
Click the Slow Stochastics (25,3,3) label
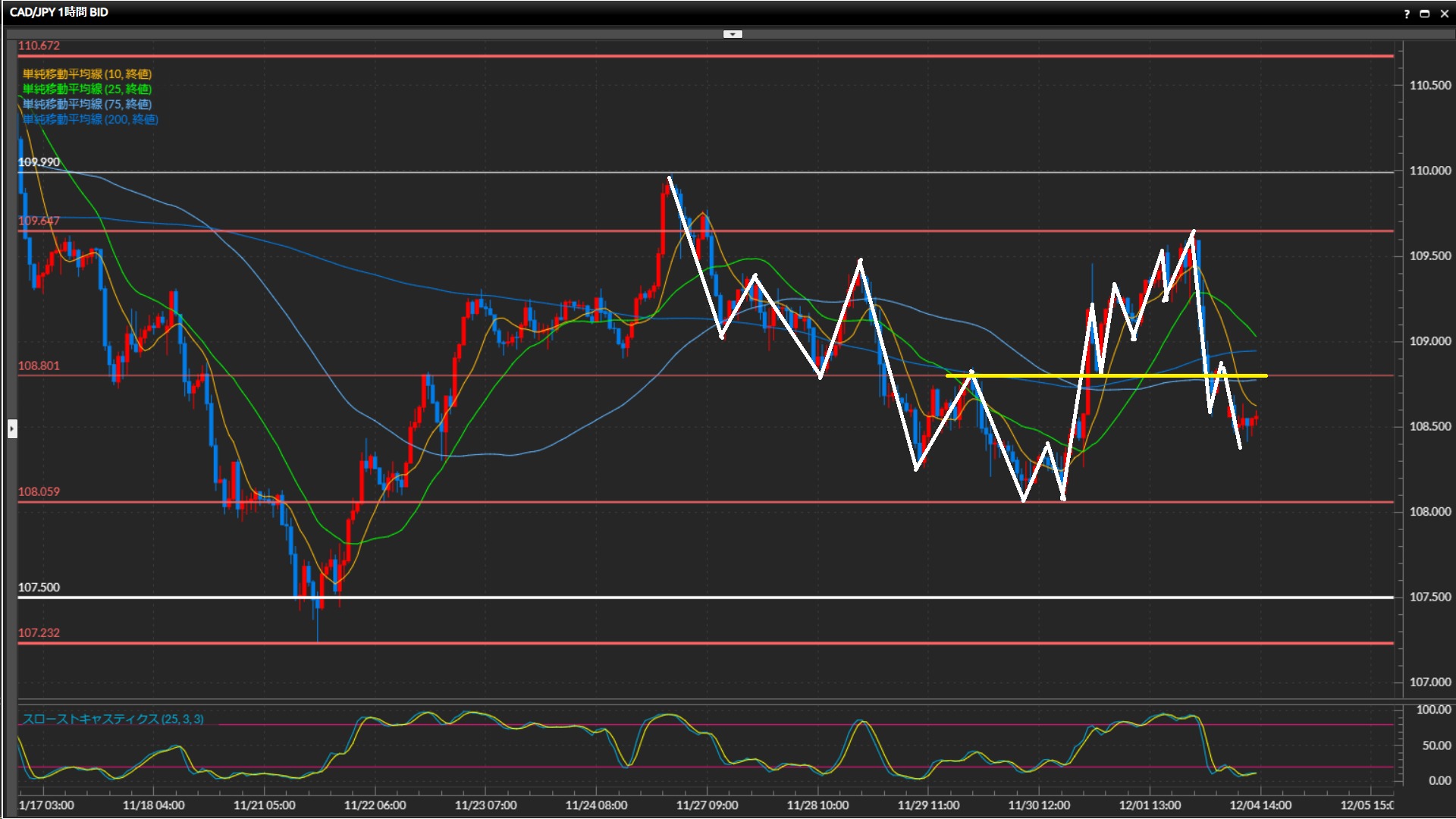tap(112, 719)
